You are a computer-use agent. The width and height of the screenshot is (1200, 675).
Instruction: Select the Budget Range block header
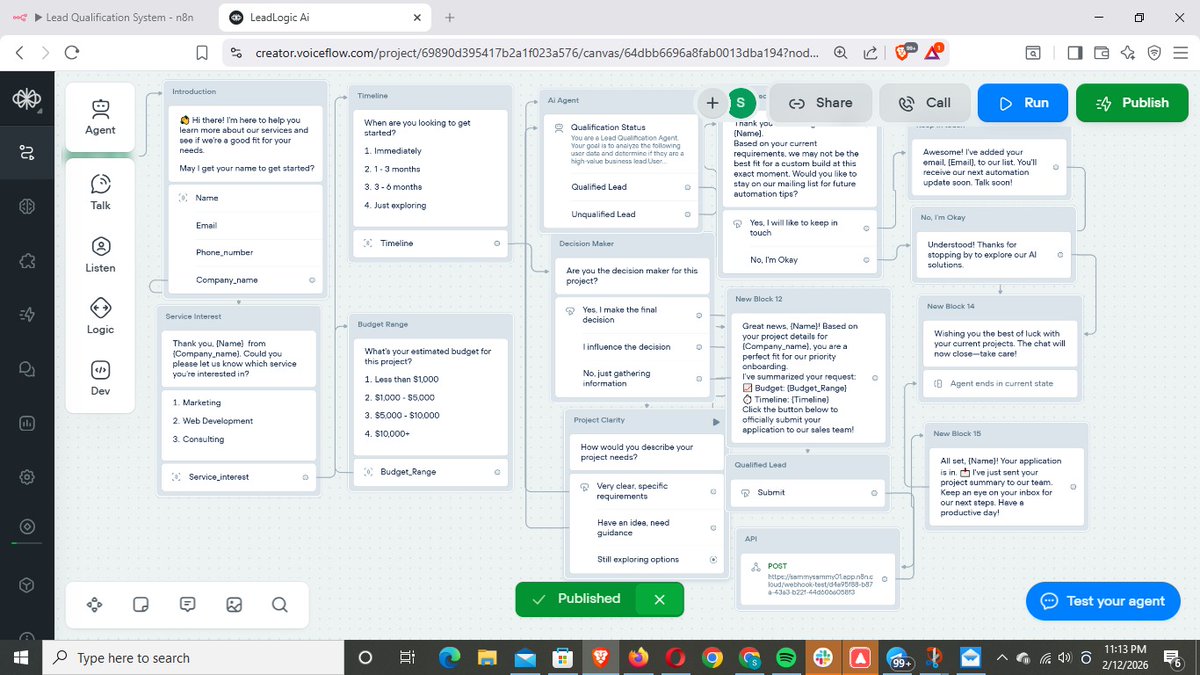[x=382, y=325]
